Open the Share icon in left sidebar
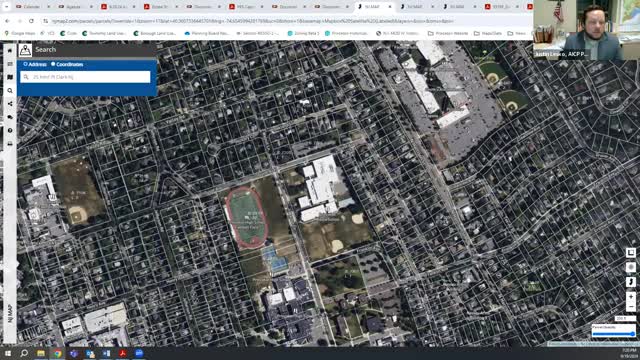The width and height of the screenshot is (640, 360). 10,104
